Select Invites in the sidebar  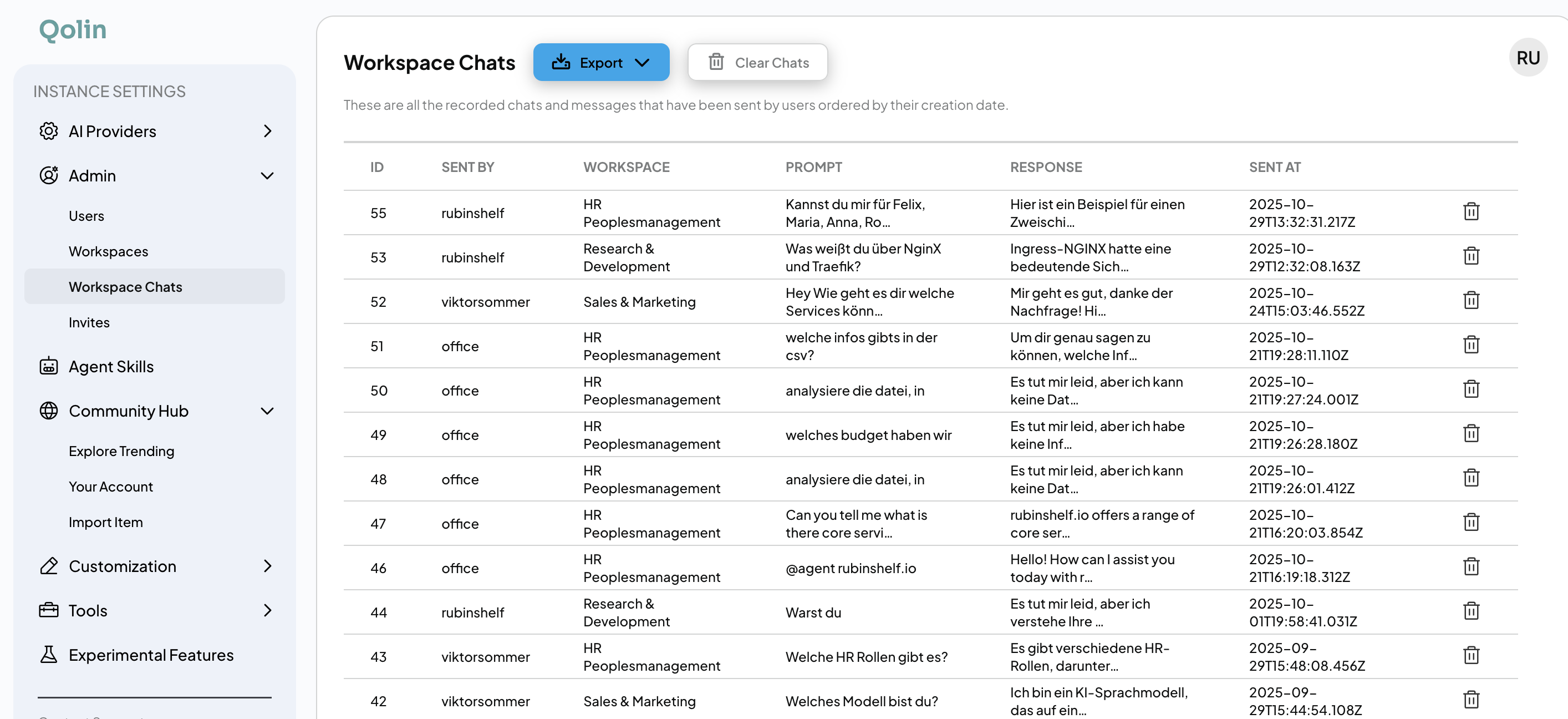[89, 322]
